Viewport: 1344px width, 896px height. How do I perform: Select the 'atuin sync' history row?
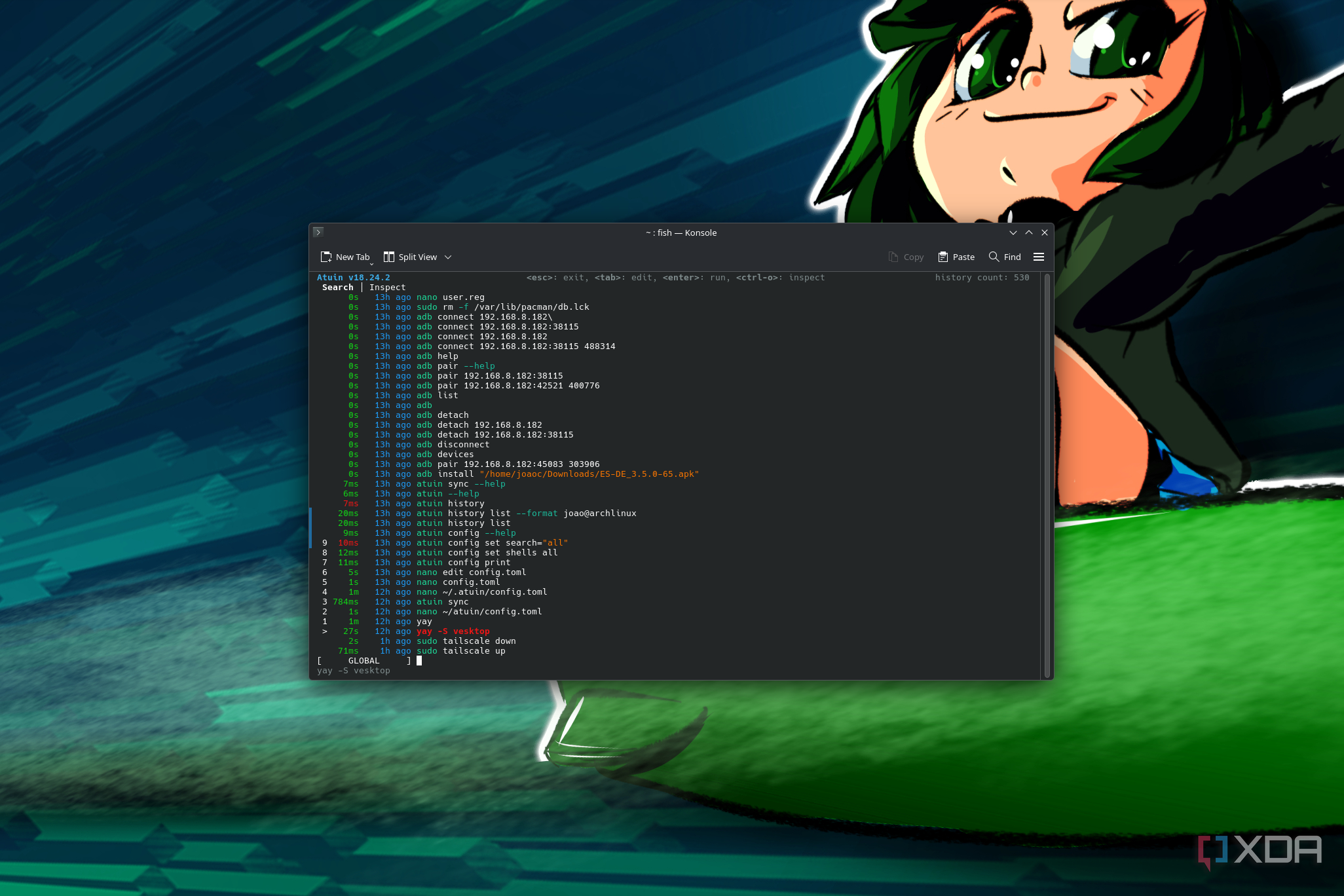click(442, 602)
